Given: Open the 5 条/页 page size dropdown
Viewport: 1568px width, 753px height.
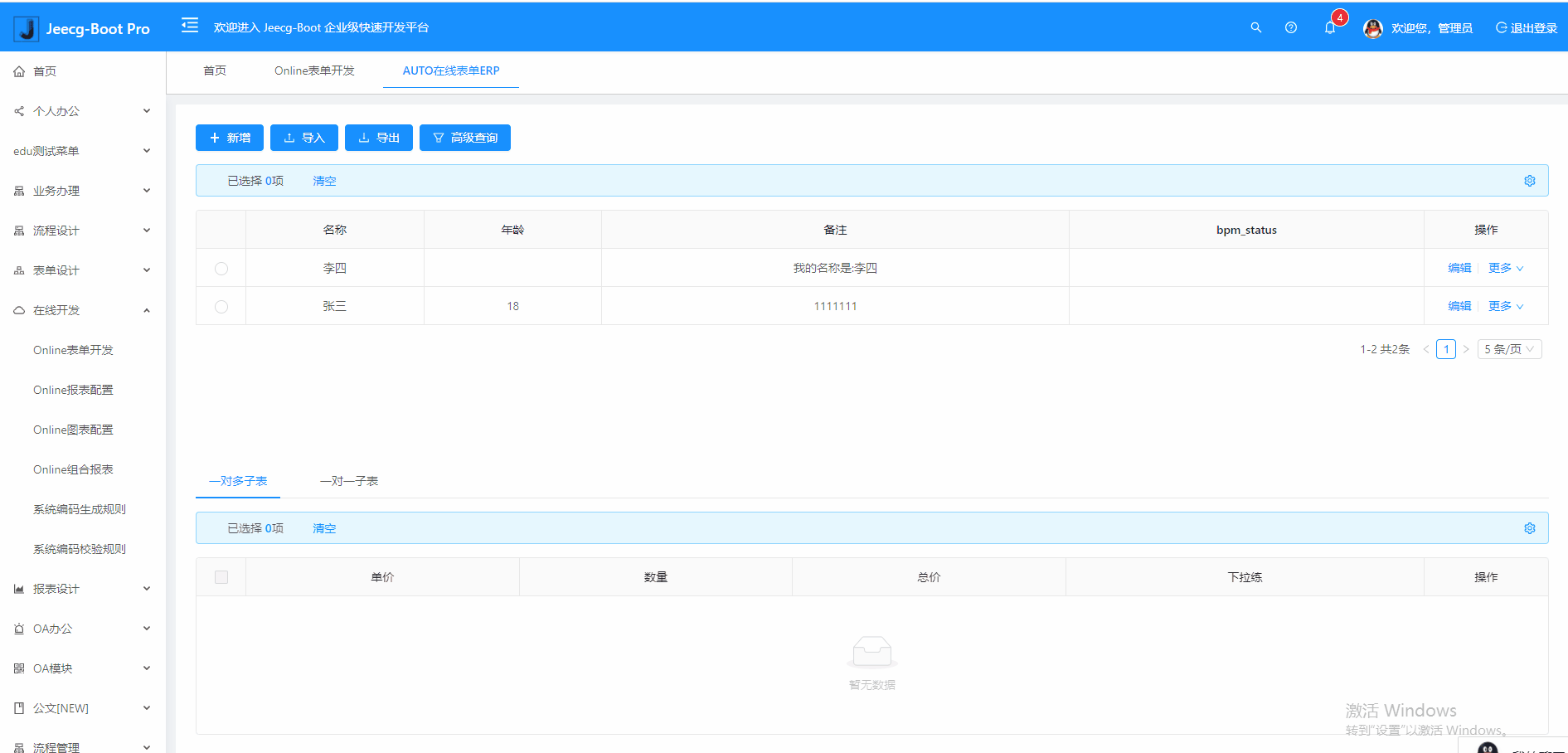Looking at the screenshot, I should click(x=1508, y=349).
